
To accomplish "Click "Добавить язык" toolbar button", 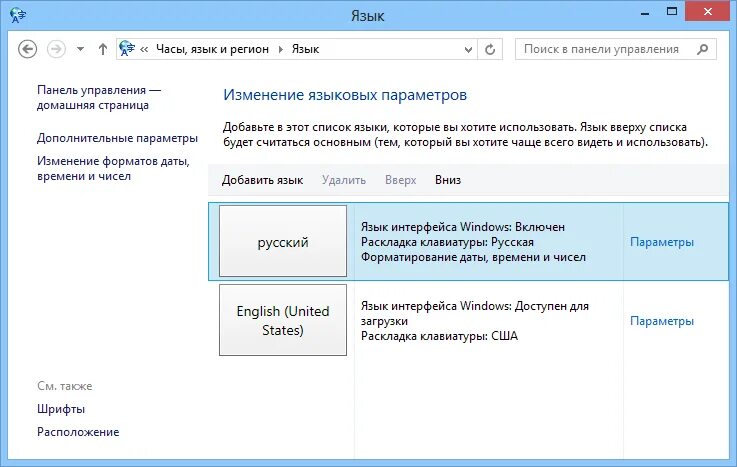I will point(262,180).
